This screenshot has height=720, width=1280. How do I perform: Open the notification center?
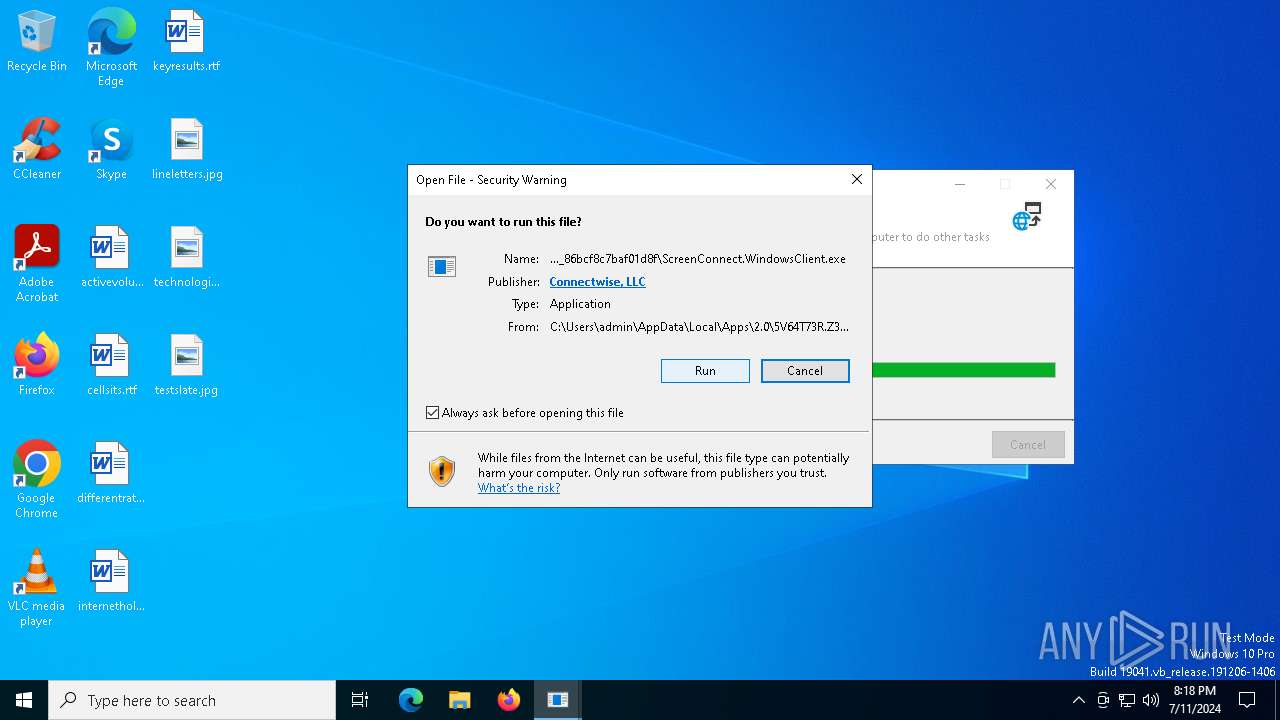click(x=1247, y=700)
